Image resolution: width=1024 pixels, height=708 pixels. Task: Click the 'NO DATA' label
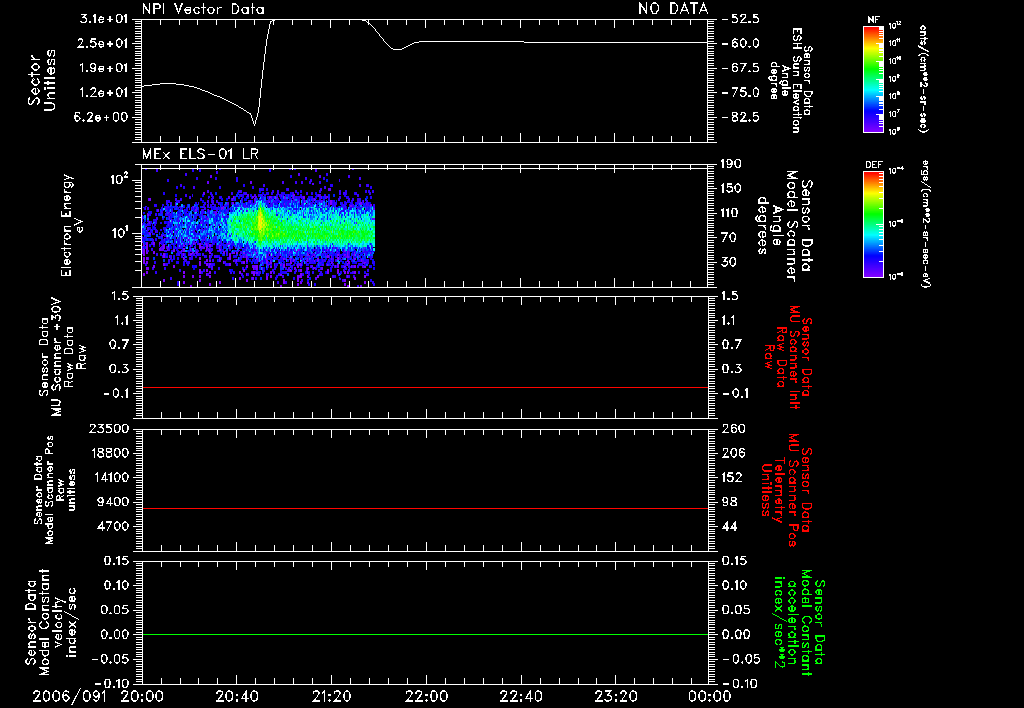point(673,9)
